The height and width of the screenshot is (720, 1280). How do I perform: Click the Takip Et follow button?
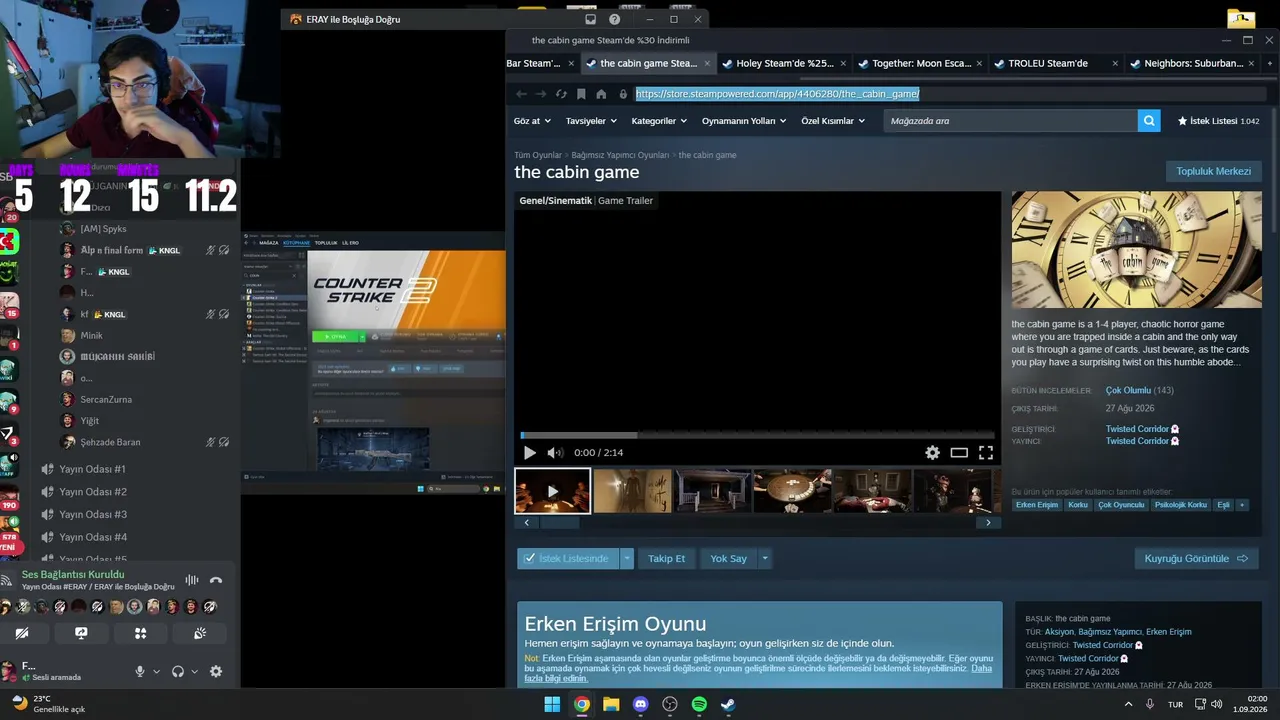coord(666,559)
